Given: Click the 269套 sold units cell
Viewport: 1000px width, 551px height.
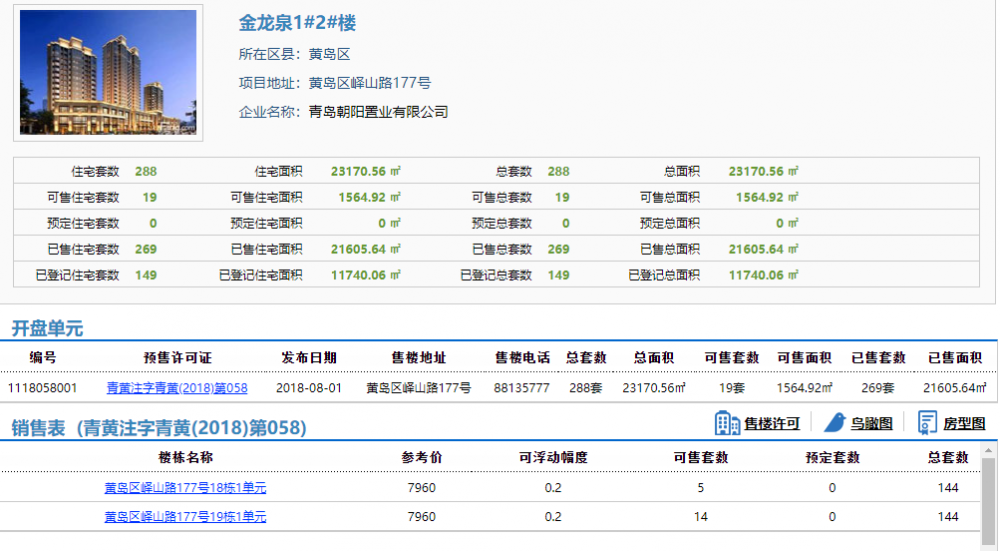Looking at the screenshot, I should (x=878, y=388).
